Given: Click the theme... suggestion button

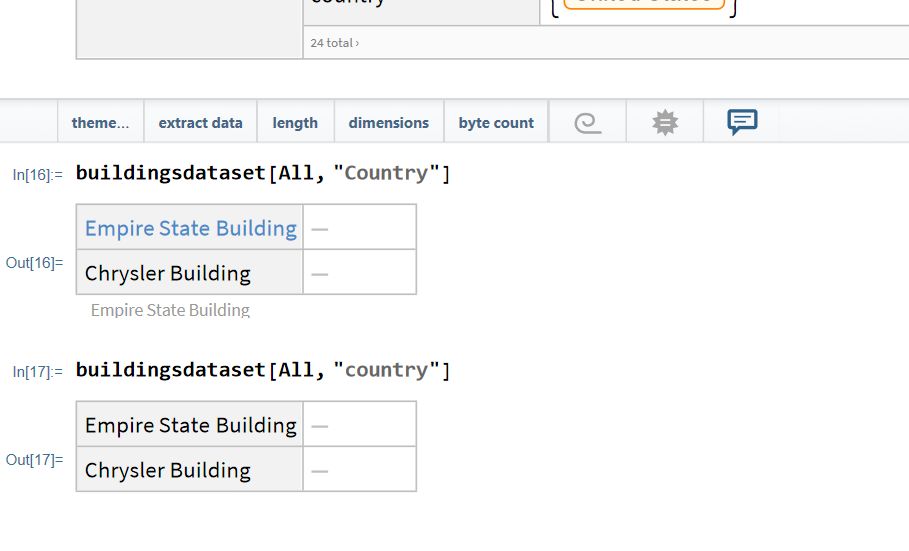Looking at the screenshot, I should pos(100,122).
